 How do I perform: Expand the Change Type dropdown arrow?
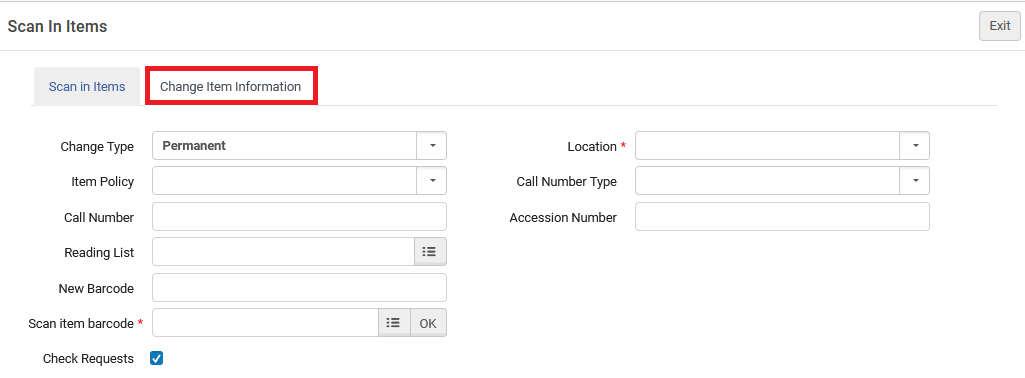point(431,146)
